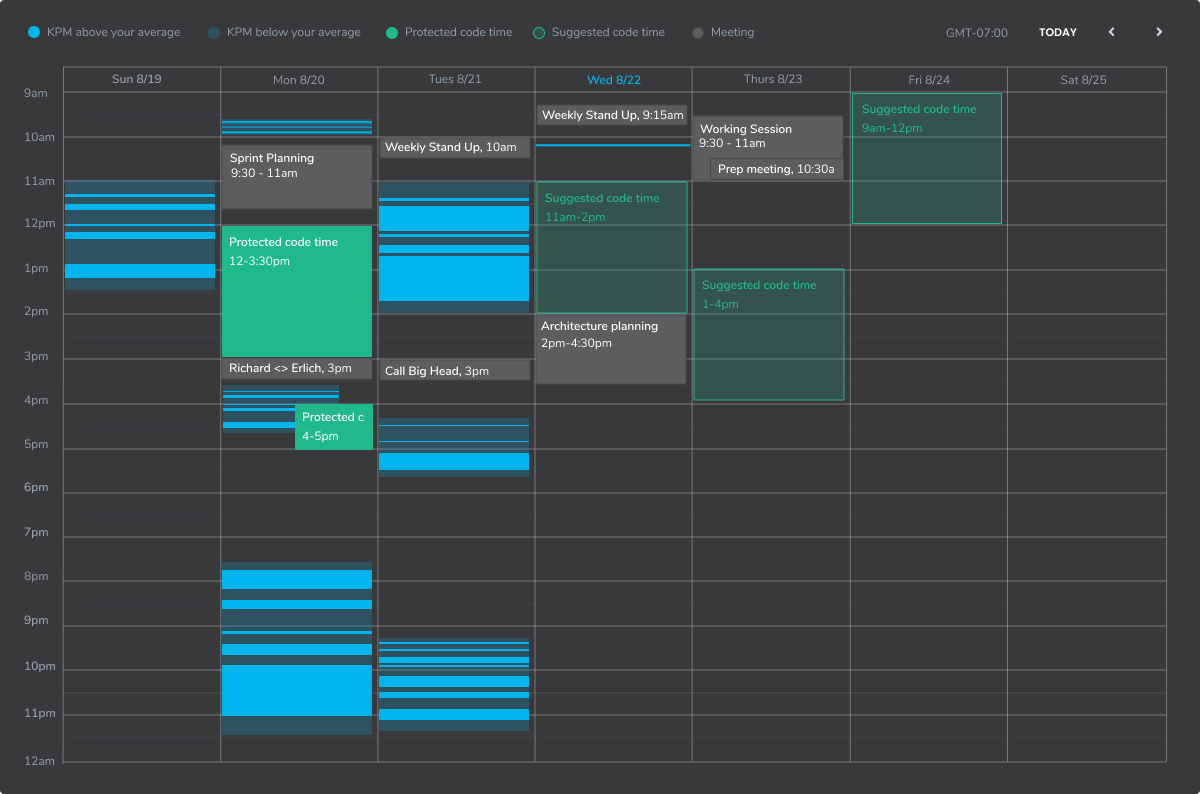Open Friday's Suggested code time 9am-12pm block
Screen dimensions: 1200x794
tap(926, 158)
